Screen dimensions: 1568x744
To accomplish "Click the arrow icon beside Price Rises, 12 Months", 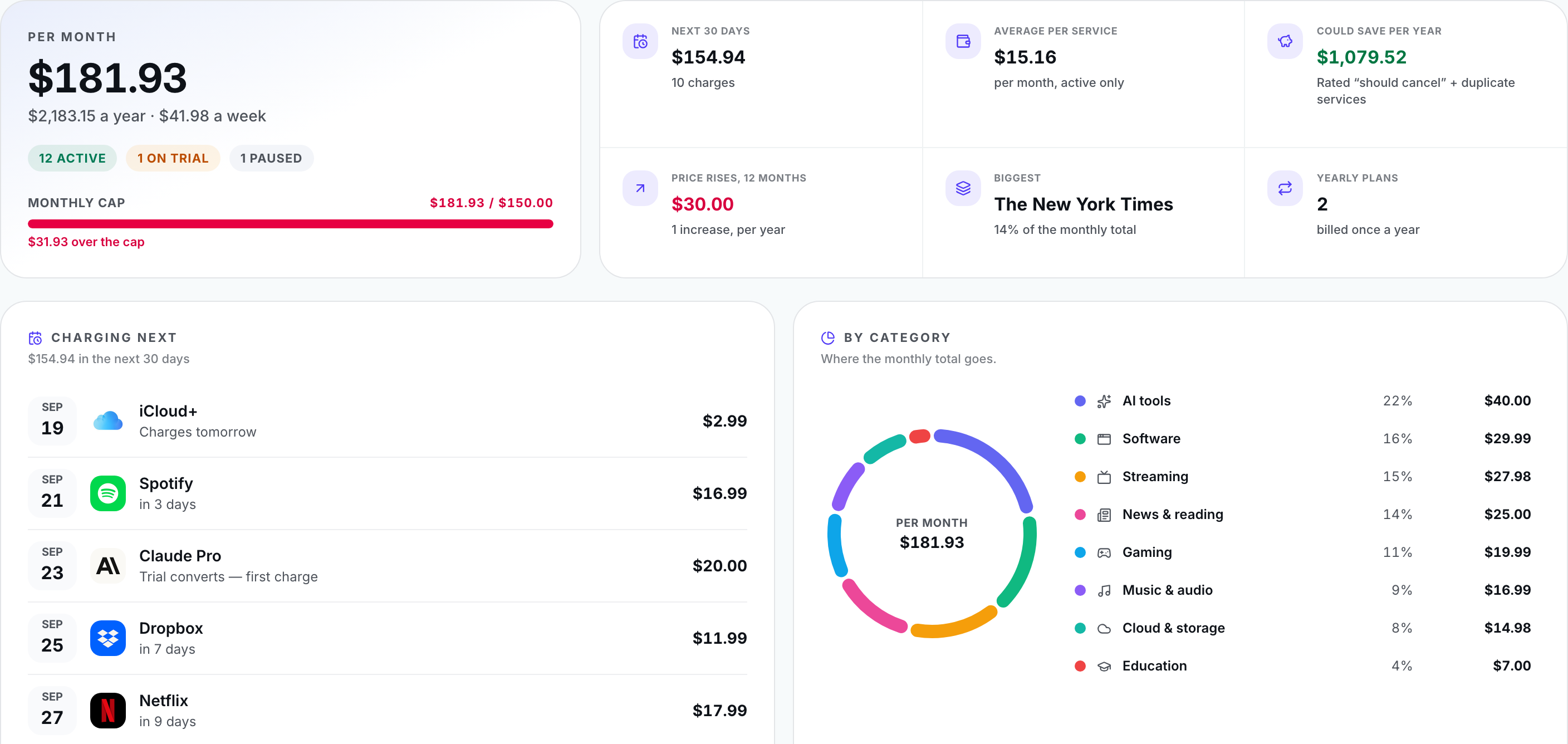I will pyautogui.click(x=640, y=188).
